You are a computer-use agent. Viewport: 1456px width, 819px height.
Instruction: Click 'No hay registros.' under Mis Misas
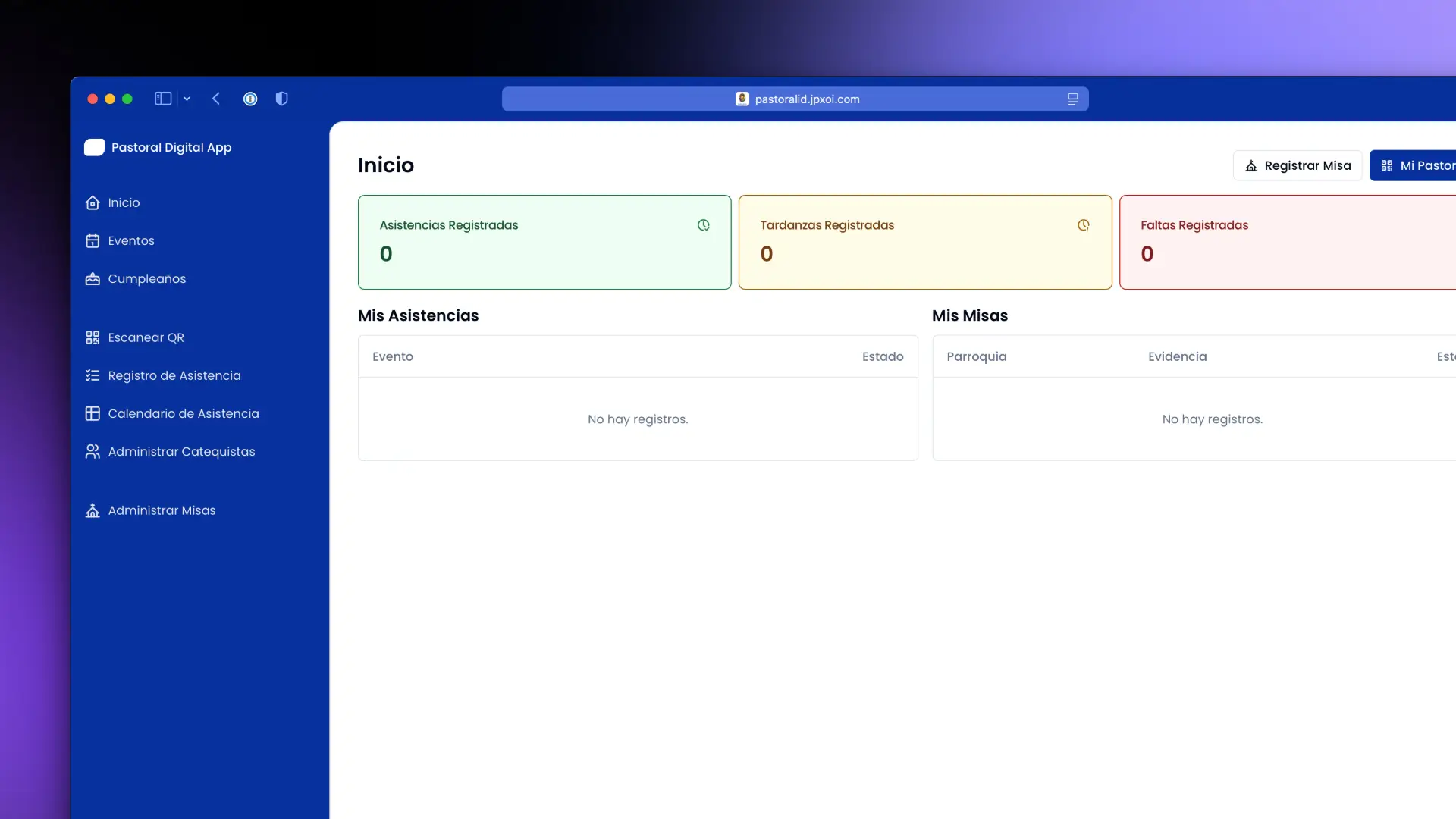coord(1213,419)
